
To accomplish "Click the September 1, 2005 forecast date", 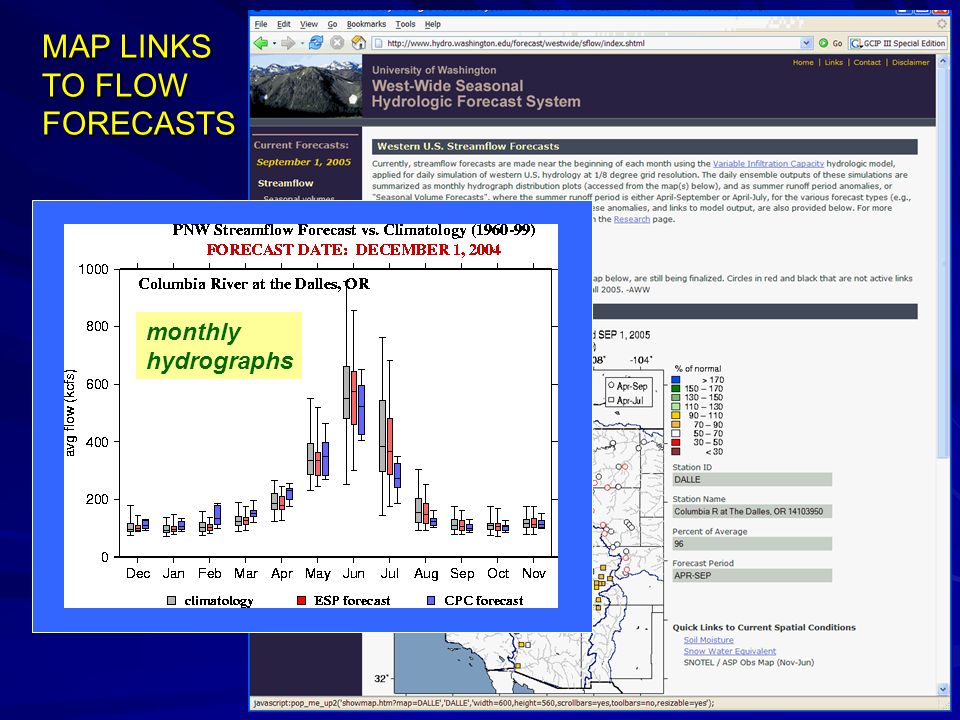I will coord(304,162).
